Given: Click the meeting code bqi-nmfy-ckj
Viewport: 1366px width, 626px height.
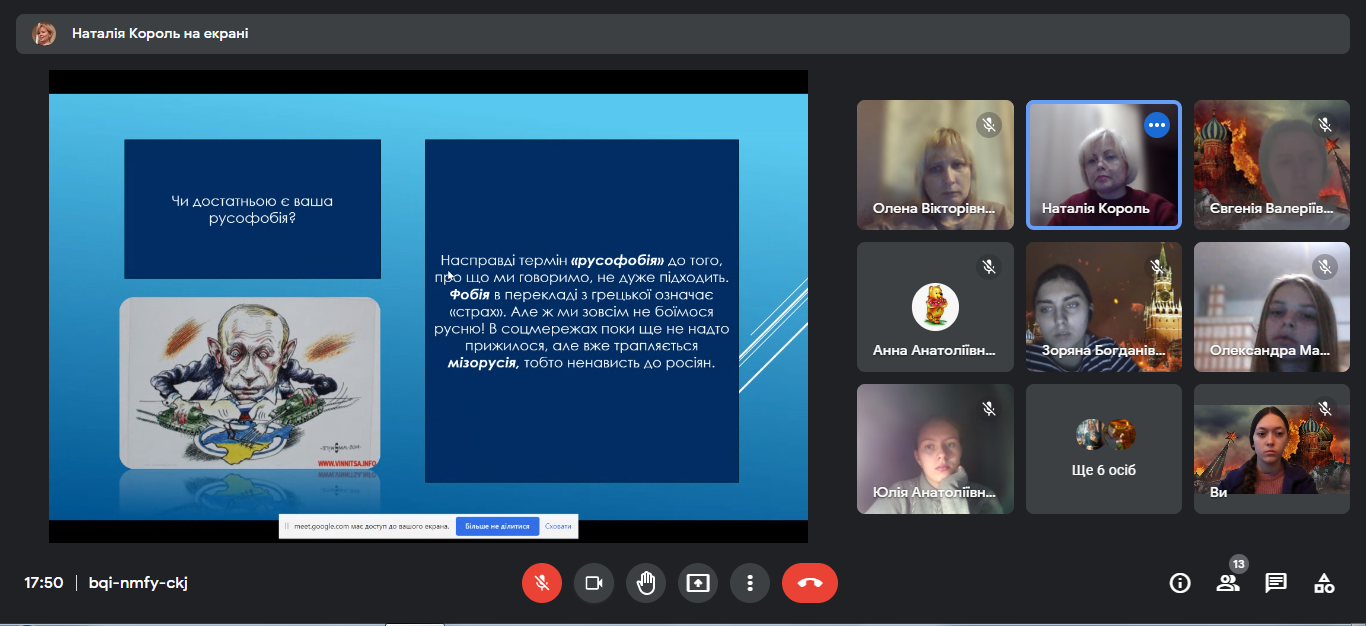Looking at the screenshot, I should (138, 583).
